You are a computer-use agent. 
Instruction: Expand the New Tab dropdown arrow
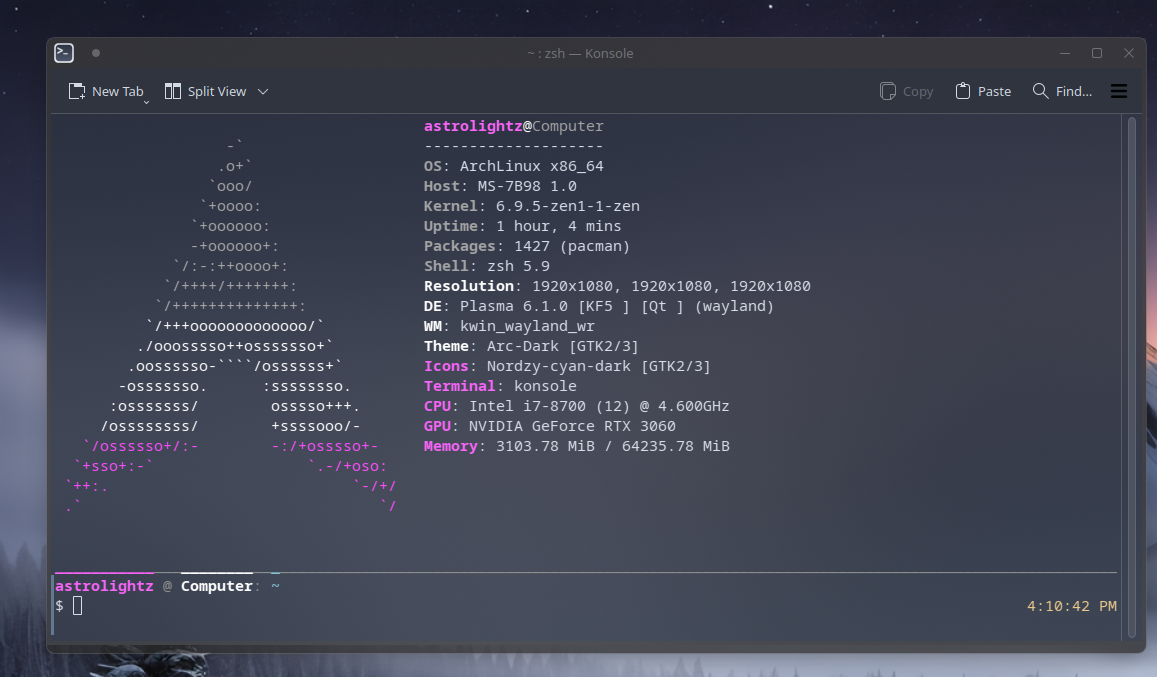147,100
